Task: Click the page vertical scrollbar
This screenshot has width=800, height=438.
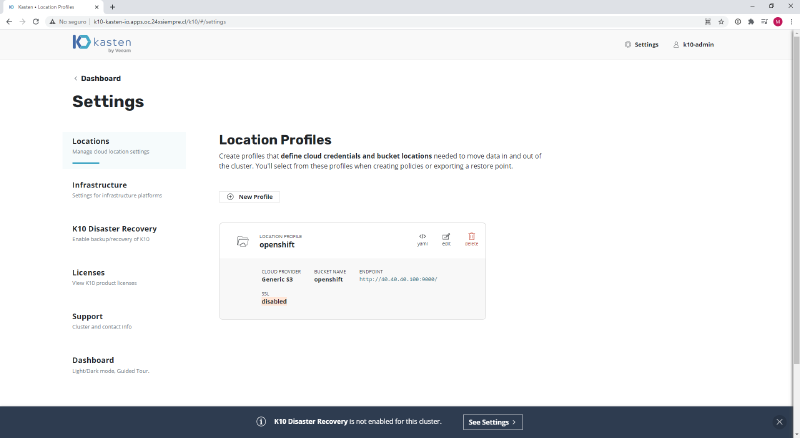Action: [x=796, y=199]
